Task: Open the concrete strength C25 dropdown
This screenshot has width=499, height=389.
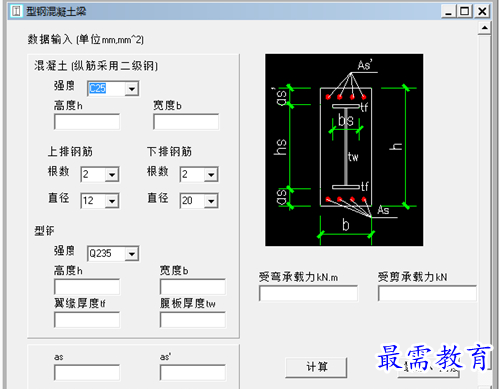Action: tap(132, 89)
